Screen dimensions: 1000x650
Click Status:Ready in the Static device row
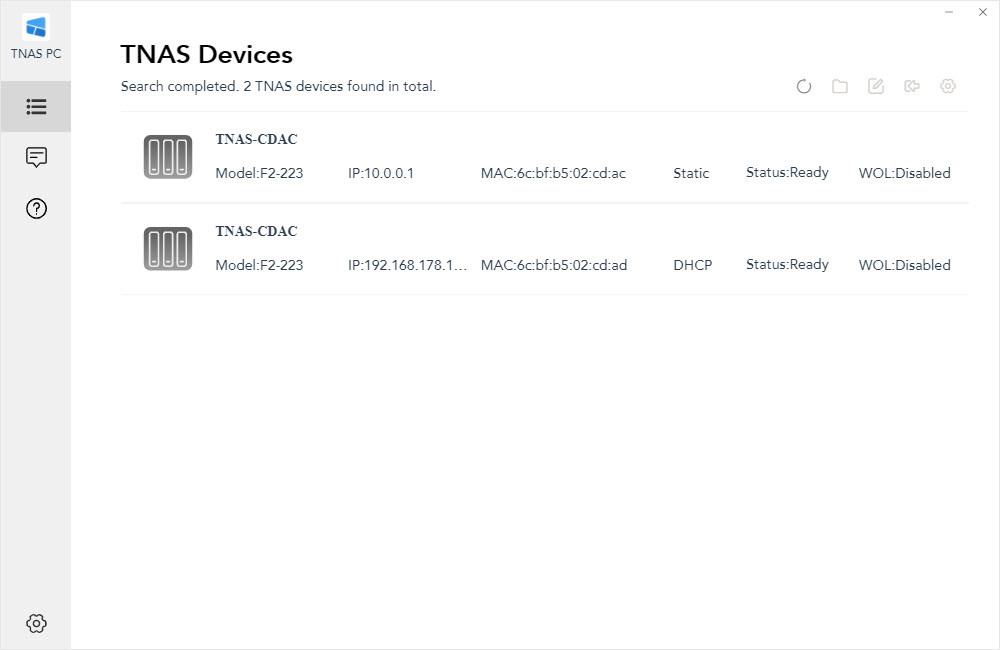[788, 172]
